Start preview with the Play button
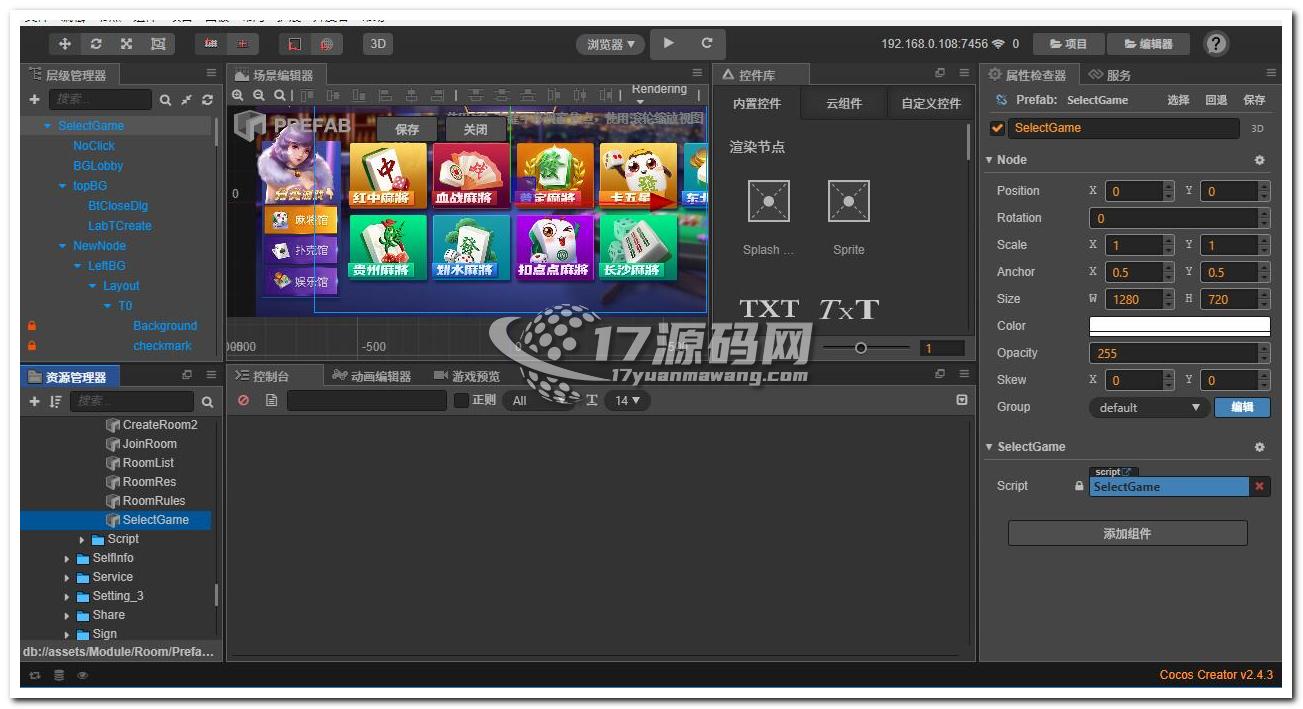 [x=669, y=43]
